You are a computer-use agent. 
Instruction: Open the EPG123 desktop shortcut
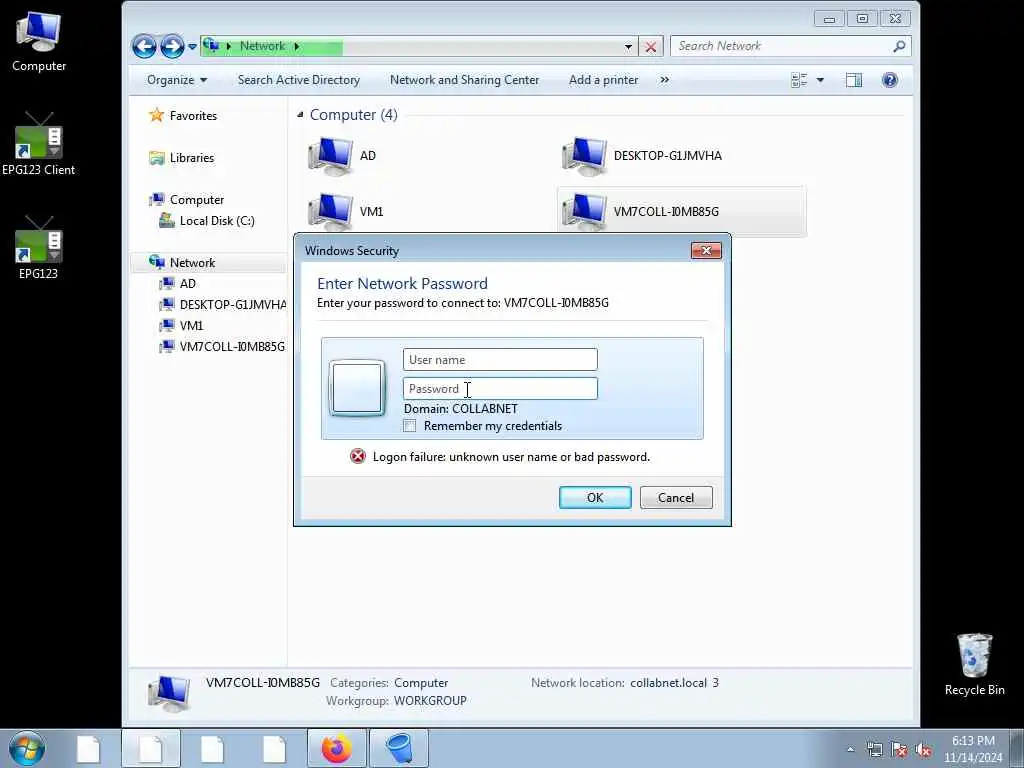(x=39, y=249)
